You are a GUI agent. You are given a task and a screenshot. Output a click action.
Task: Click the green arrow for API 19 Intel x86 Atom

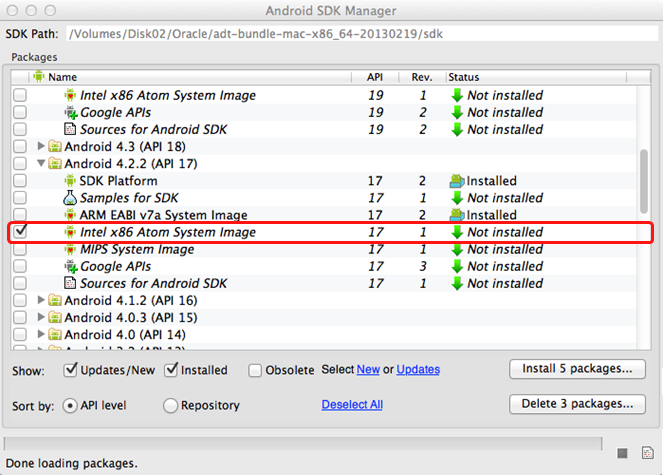click(x=457, y=95)
